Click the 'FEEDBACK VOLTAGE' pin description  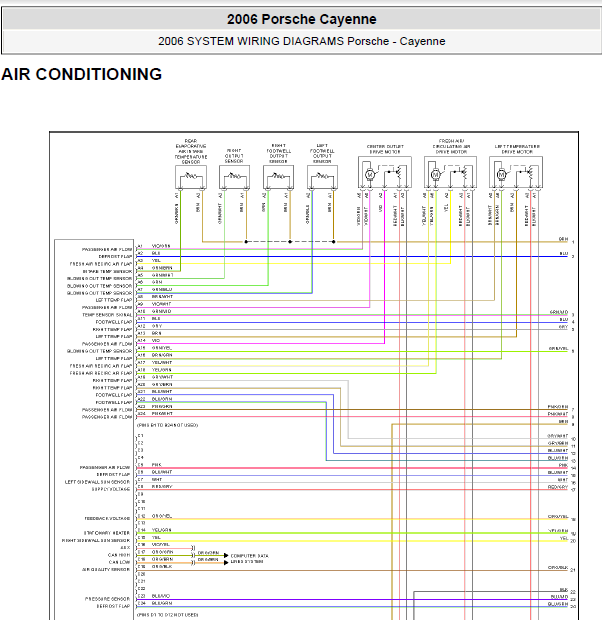click(107, 518)
